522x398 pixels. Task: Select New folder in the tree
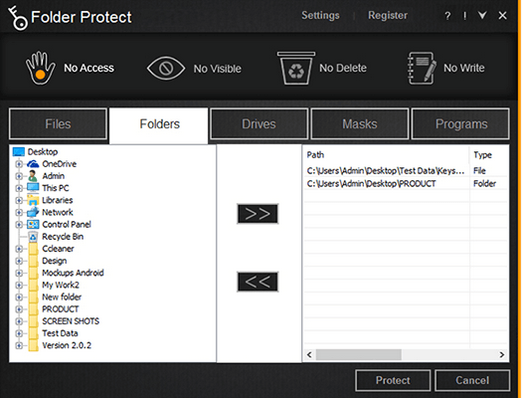[62, 297]
